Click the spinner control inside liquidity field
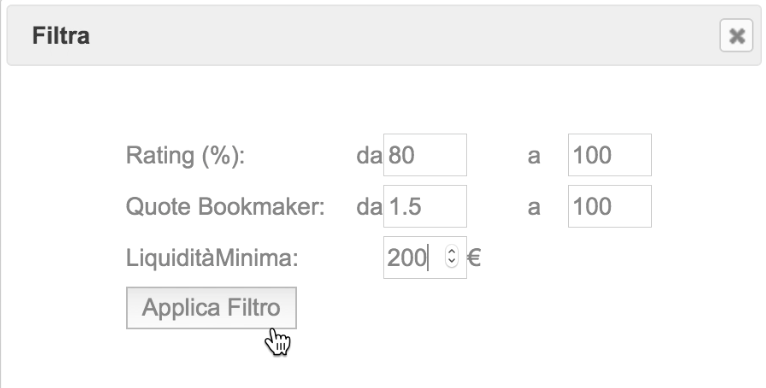Screen dimensions: 766x388 (452, 257)
